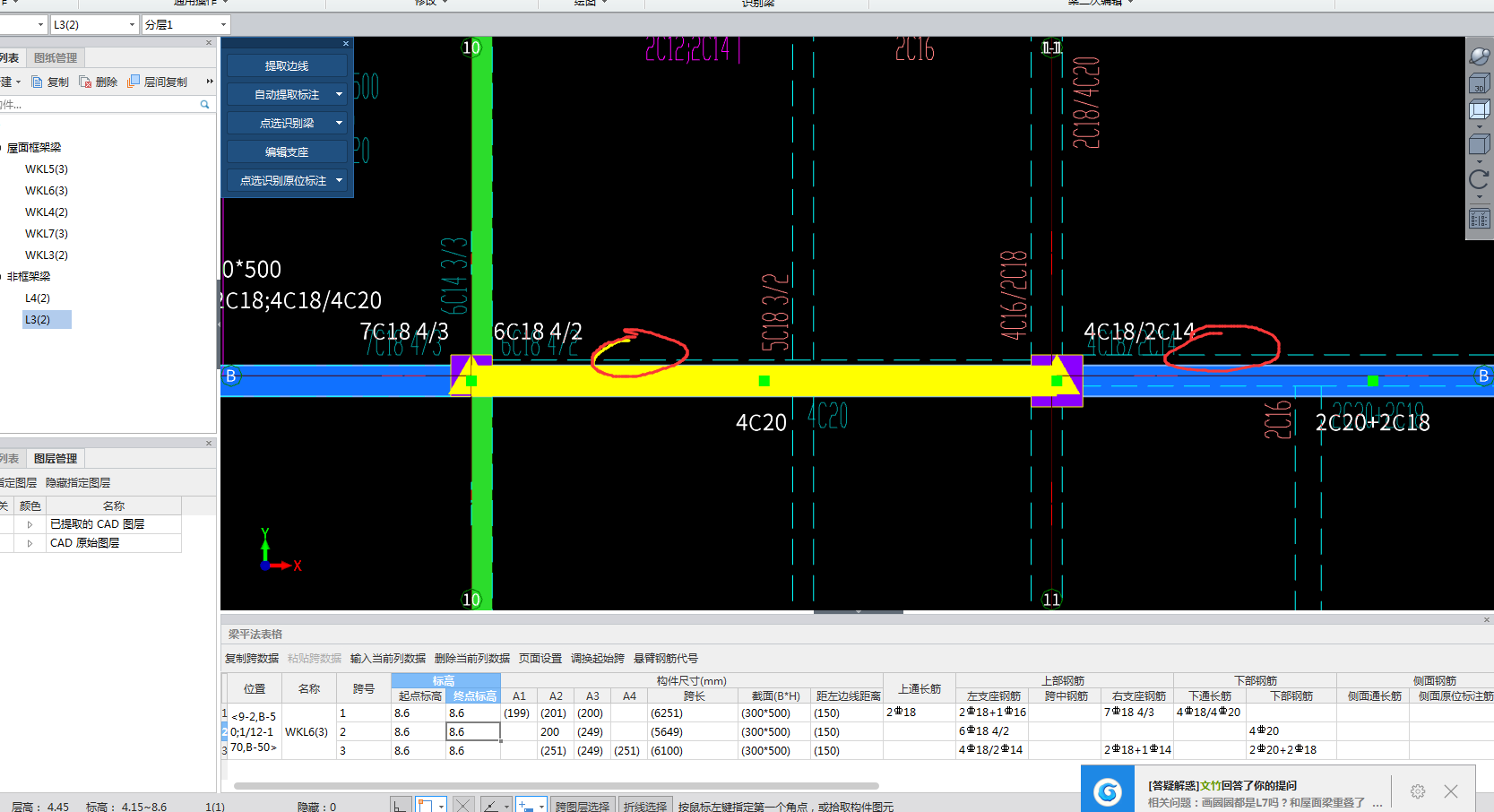The height and width of the screenshot is (812, 1494).
Task: Expand CAD 原始图层 row
Action: (30, 543)
